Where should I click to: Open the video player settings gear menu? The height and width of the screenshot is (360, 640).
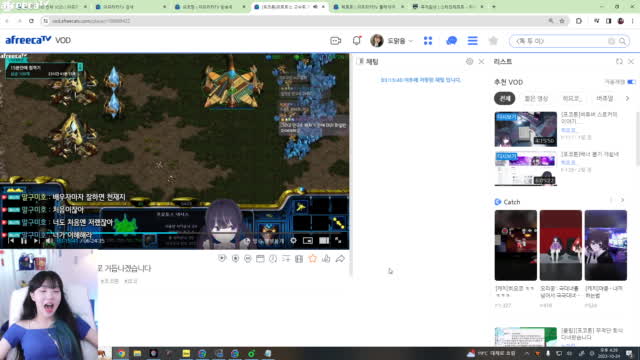[293, 241]
